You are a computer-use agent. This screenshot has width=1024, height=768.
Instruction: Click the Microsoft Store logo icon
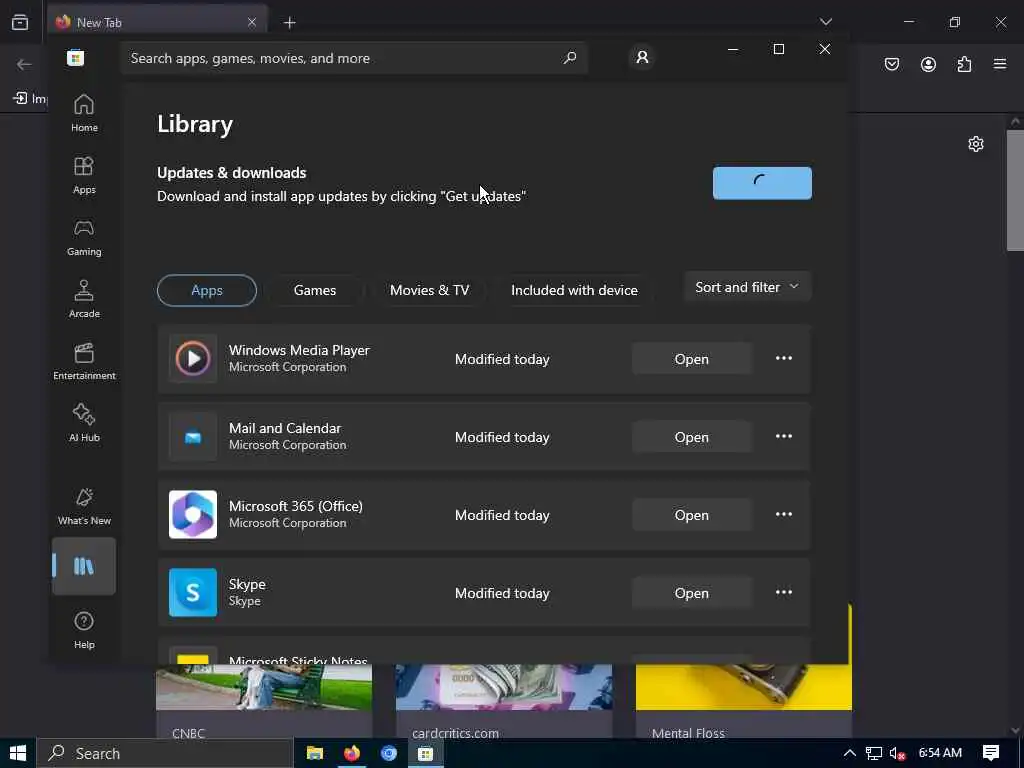76,58
